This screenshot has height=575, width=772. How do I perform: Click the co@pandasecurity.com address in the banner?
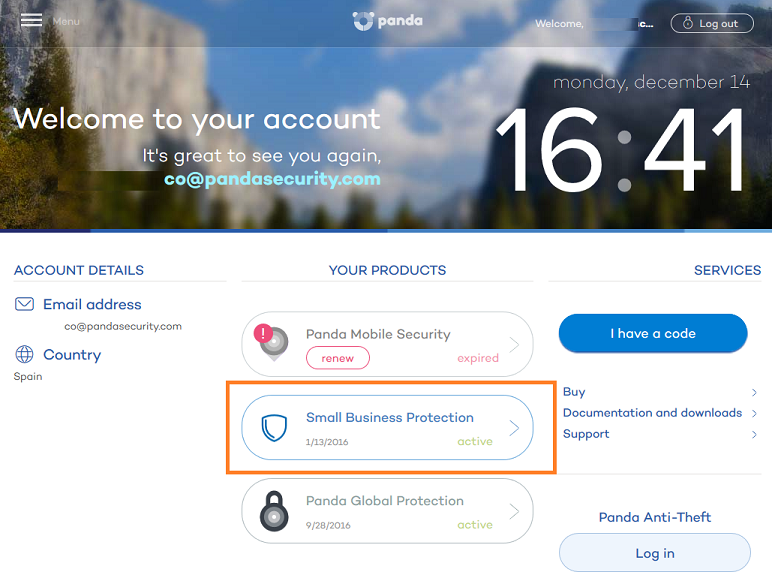coord(272,179)
